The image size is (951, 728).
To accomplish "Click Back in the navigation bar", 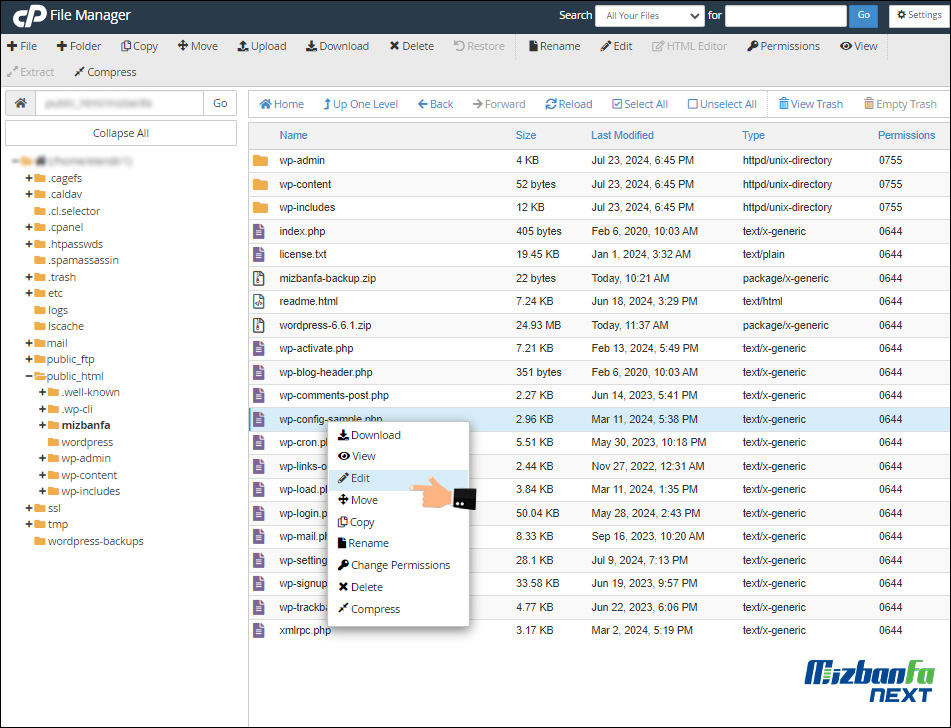I will [435, 104].
